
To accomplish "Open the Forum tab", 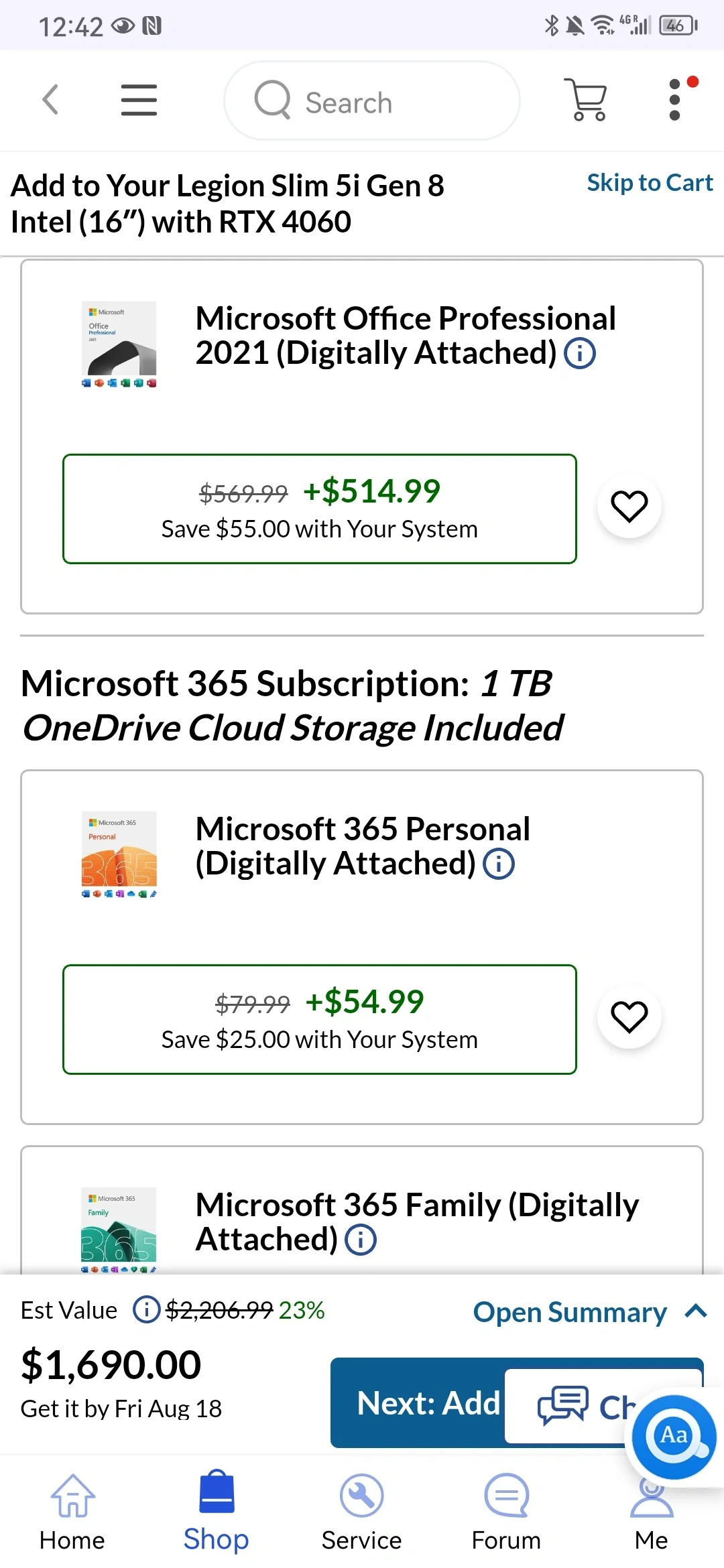I will coord(506,1511).
